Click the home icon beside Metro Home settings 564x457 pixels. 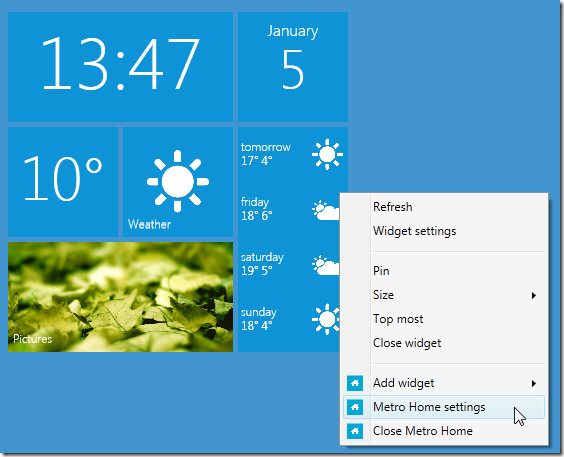pos(355,407)
